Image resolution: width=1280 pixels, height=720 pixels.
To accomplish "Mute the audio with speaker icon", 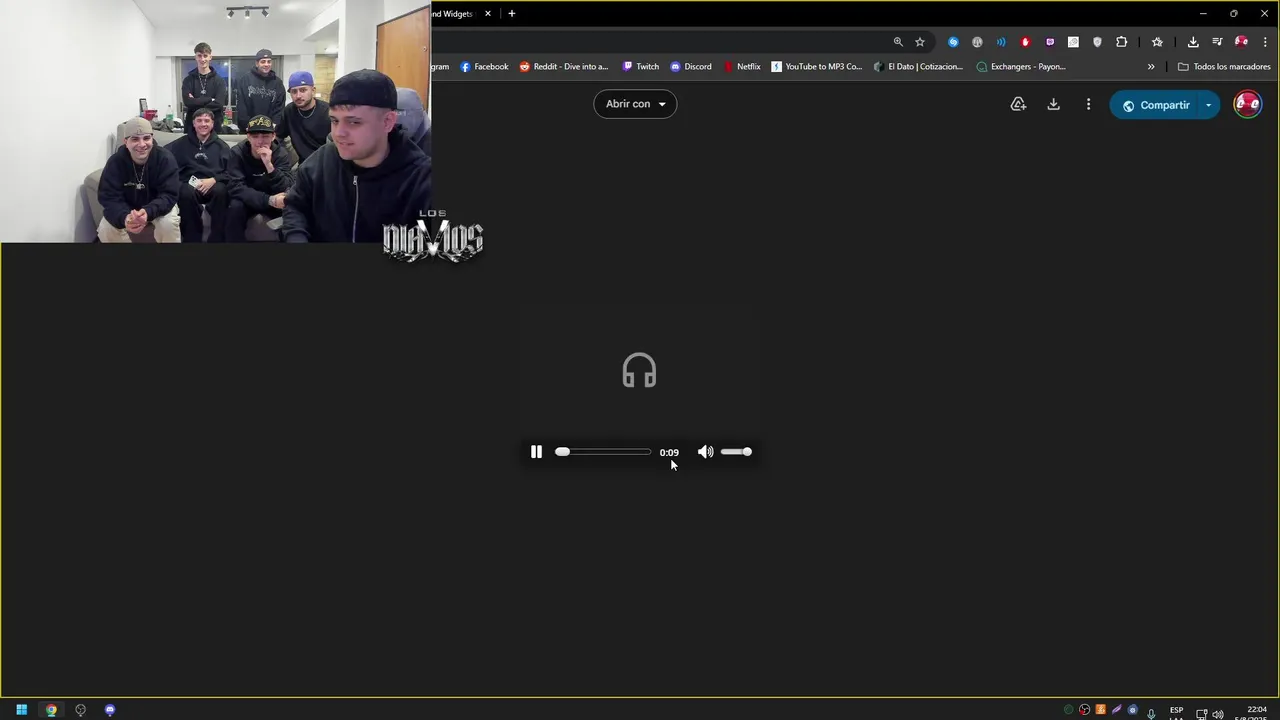I will 706,452.
